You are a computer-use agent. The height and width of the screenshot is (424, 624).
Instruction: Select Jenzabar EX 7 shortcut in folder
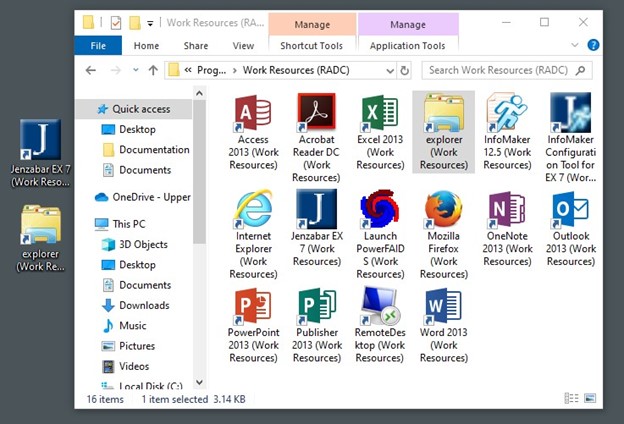317,228
